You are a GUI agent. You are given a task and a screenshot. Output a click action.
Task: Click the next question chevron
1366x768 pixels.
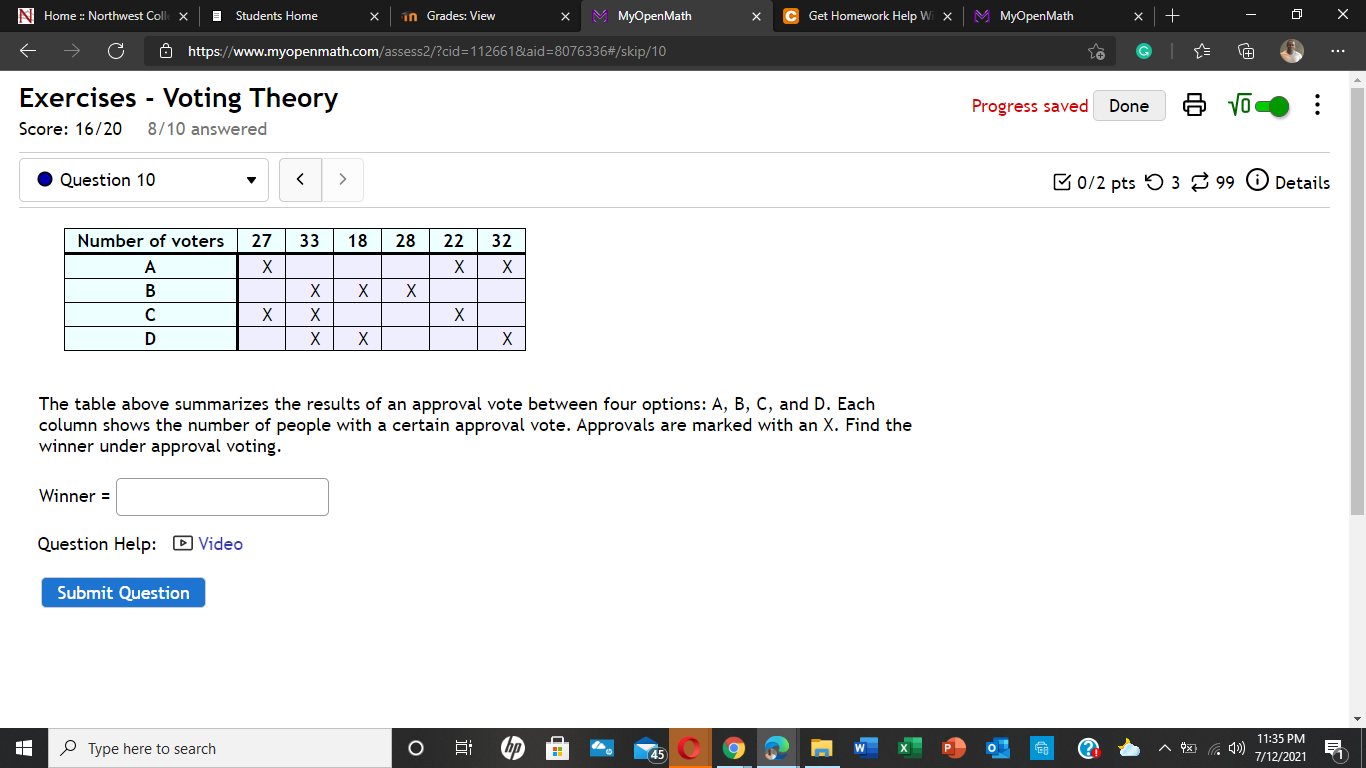[x=341, y=179]
